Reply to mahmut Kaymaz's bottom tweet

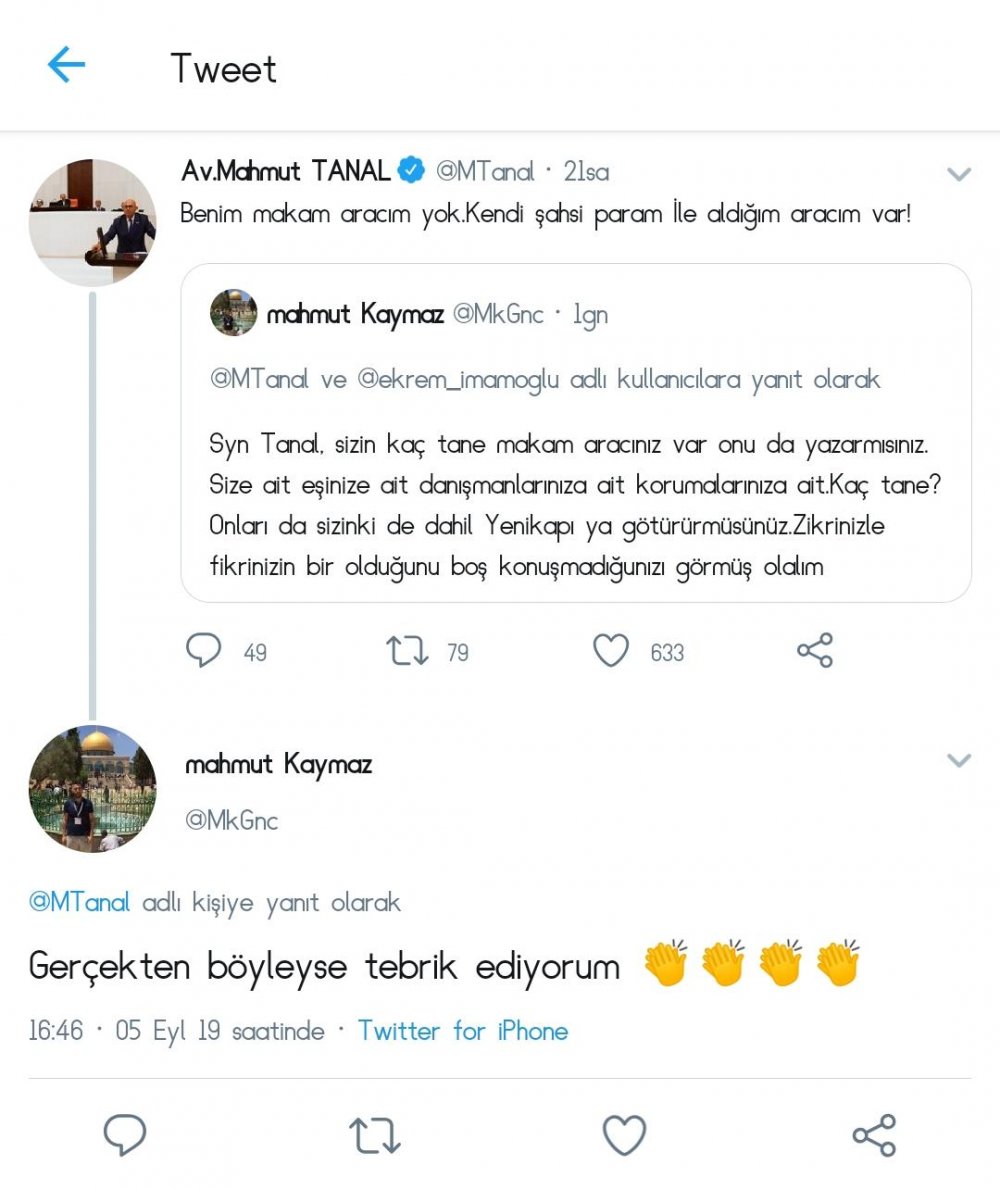pos(125,1135)
